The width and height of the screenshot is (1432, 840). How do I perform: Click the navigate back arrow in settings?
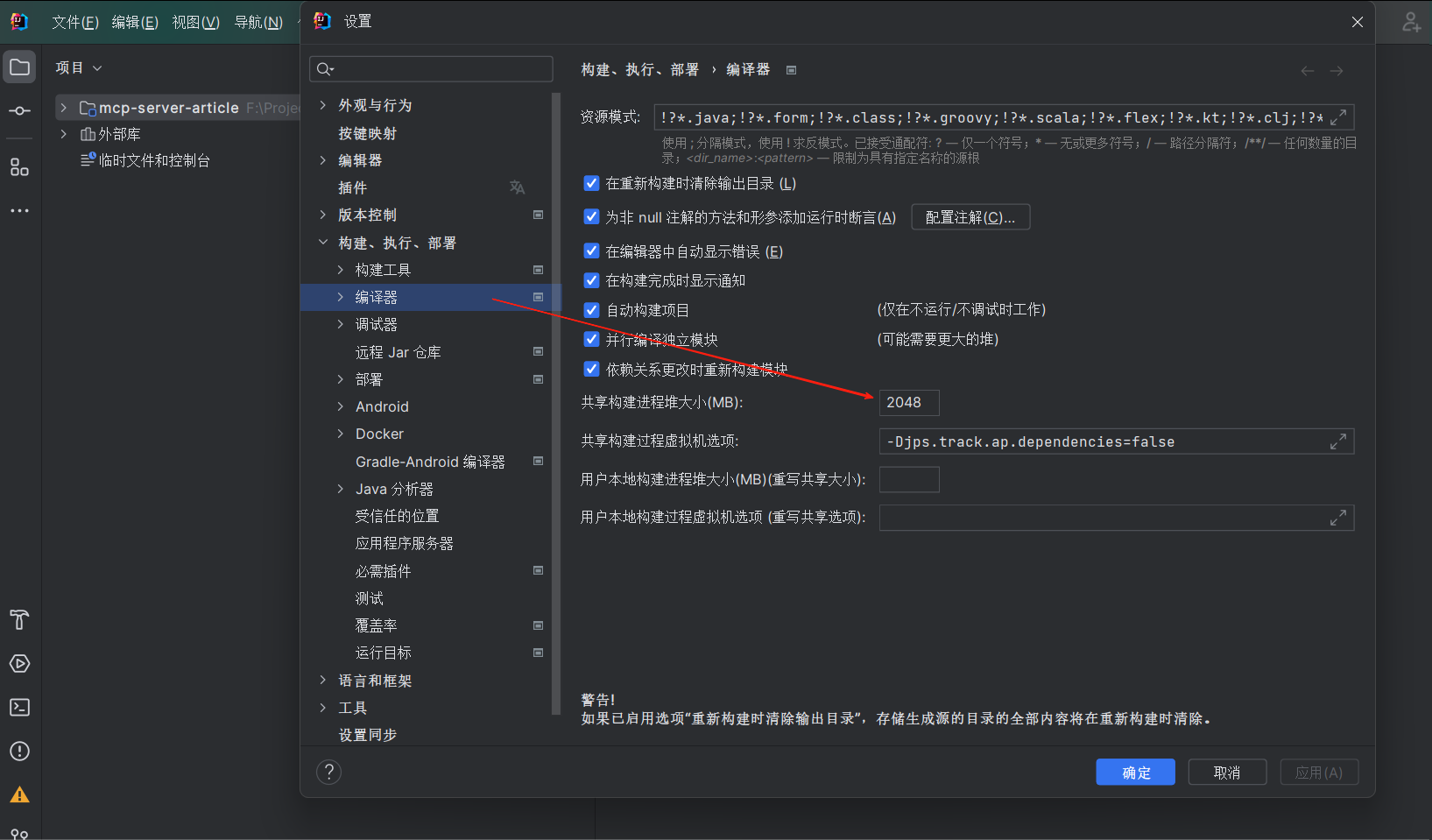[1308, 71]
